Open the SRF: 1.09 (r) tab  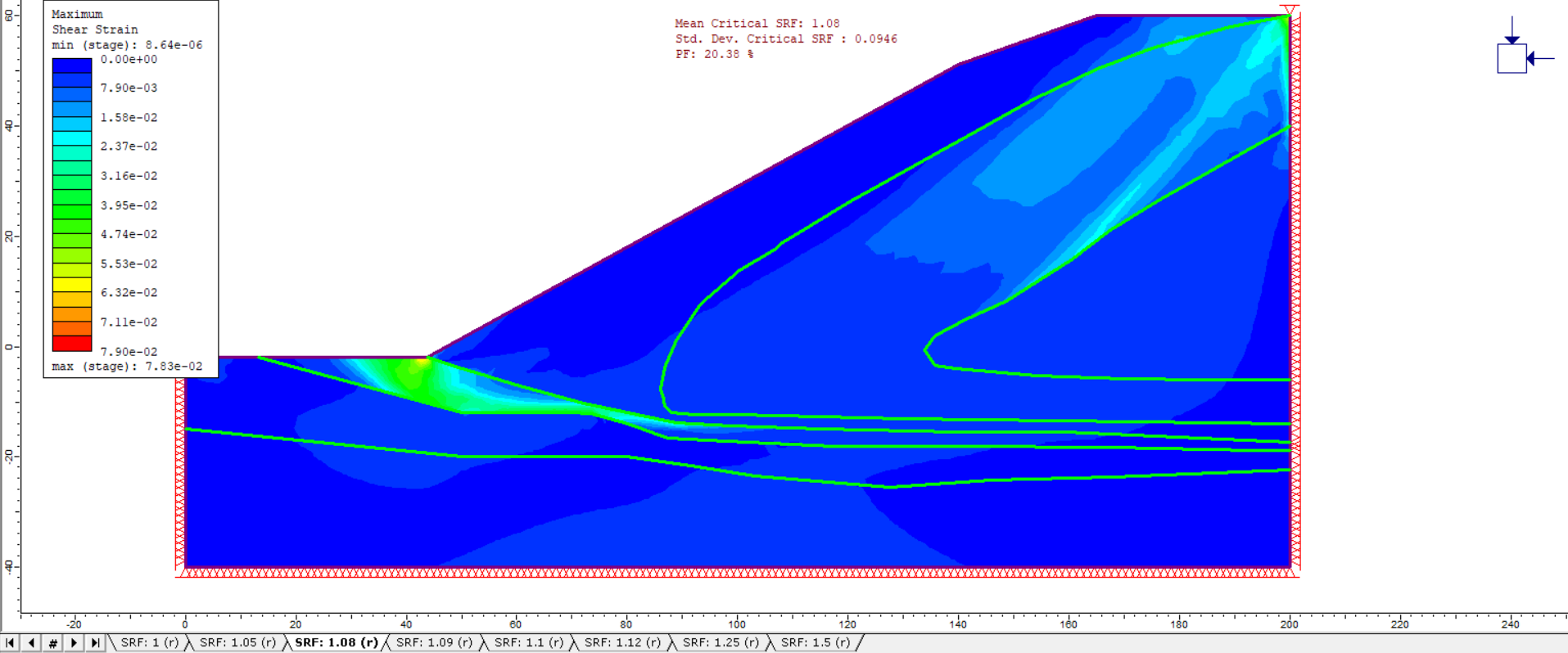pyautogui.click(x=434, y=642)
